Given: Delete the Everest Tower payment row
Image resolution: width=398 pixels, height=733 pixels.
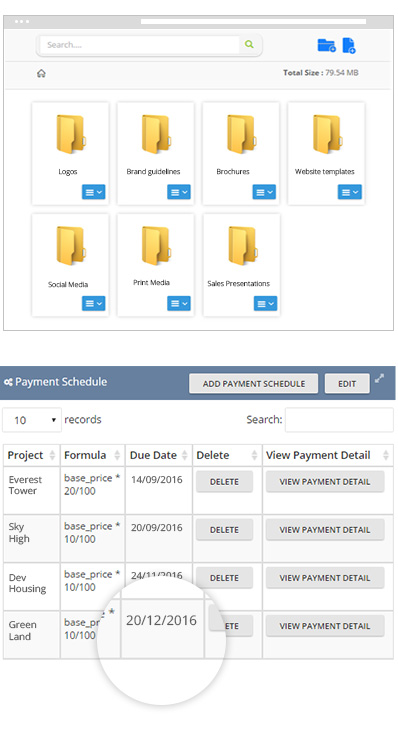Looking at the screenshot, I should (224, 482).
